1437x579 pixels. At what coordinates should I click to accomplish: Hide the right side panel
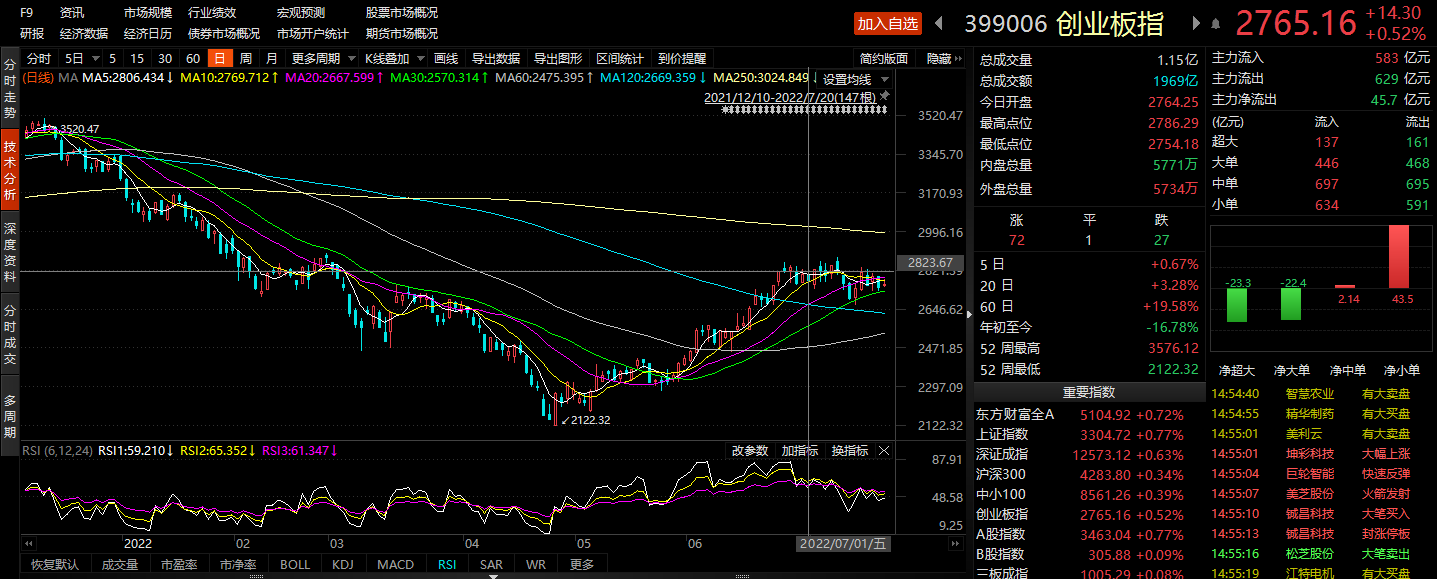point(939,59)
